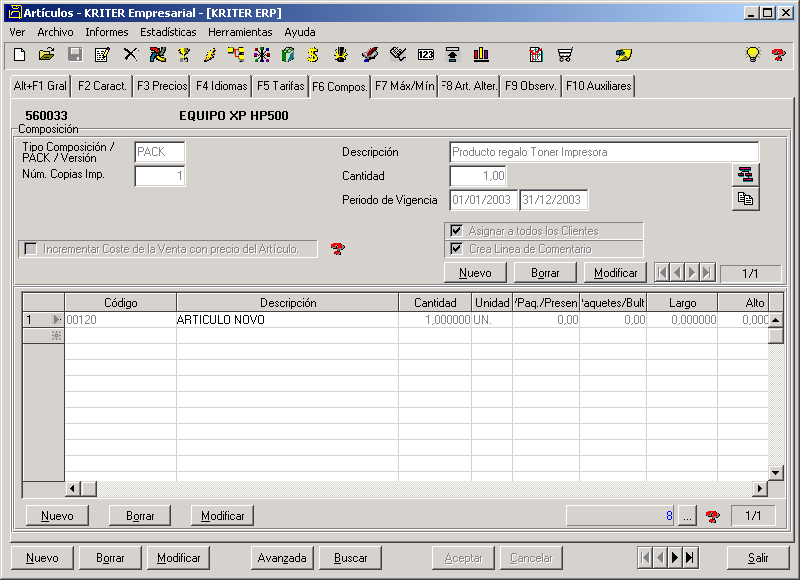Click the Buscar button
The width and height of the screenshot is (800, 580).
pos(351,558)
